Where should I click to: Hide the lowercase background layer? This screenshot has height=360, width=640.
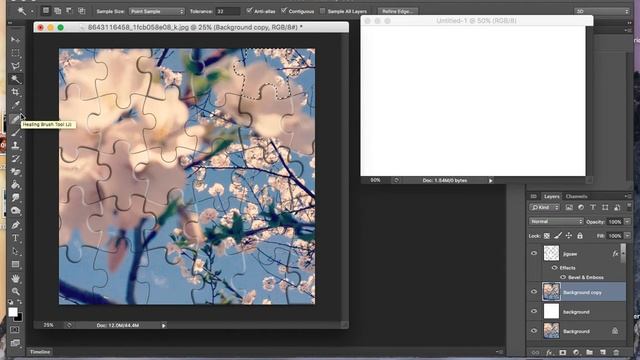[534, 311]
